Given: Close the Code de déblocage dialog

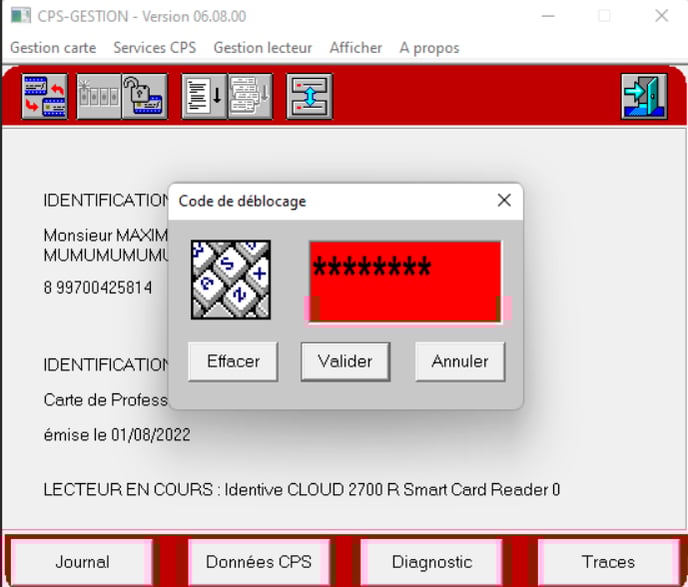Looking at the screenshot, I should 504,200.
